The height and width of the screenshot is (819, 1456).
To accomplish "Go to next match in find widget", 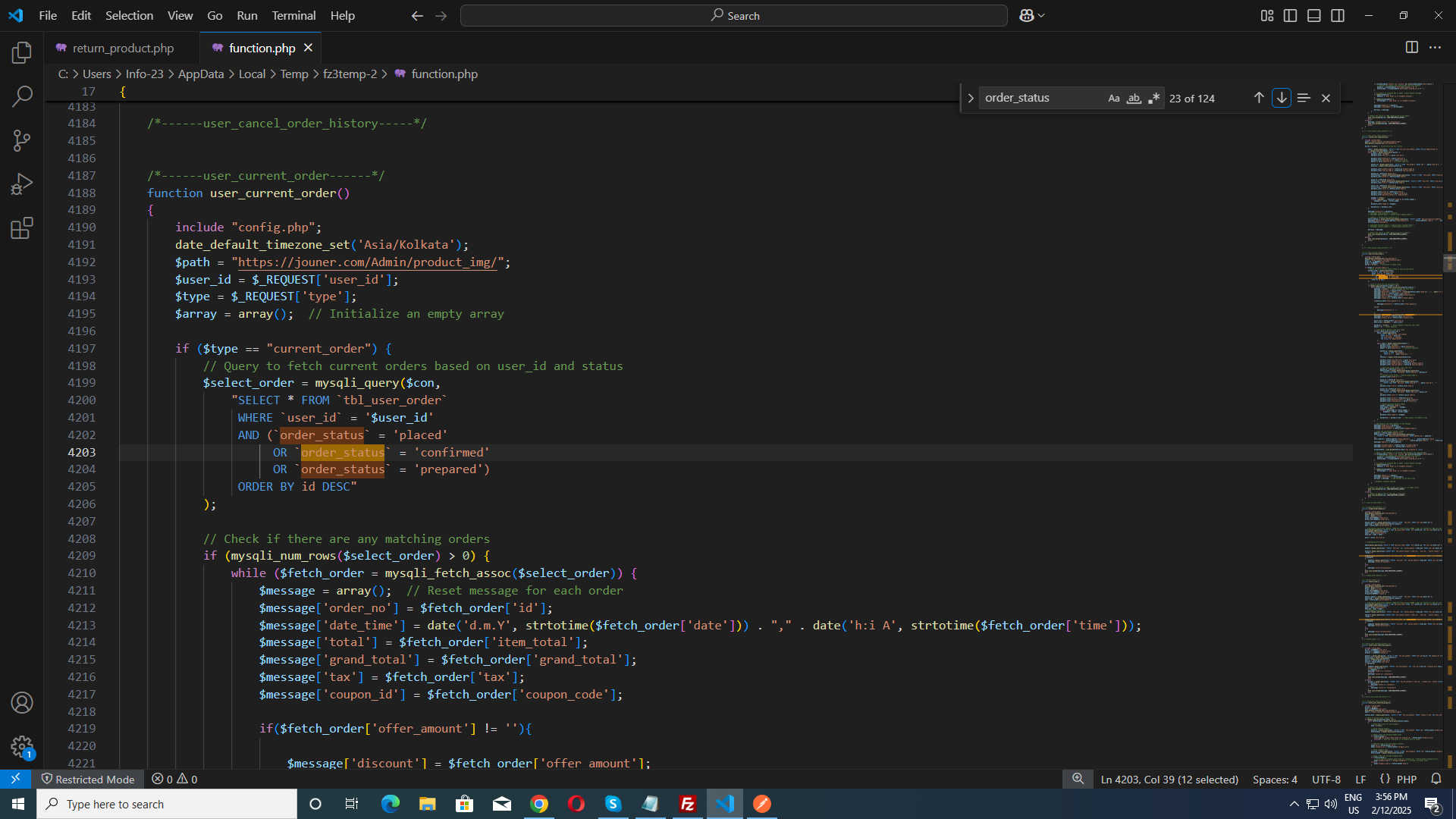I will [x=1282, y=98].
